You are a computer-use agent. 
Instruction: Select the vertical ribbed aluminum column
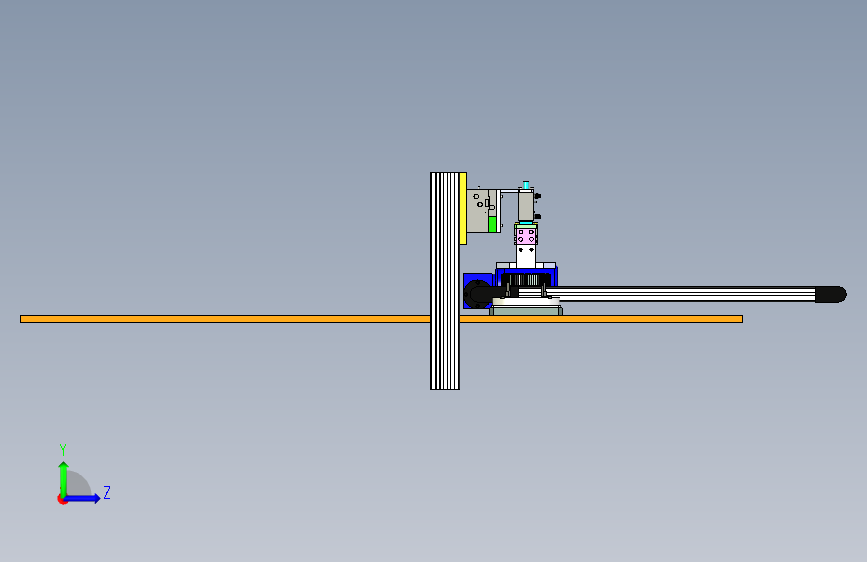pyautogui.click(x=445, y=281)
